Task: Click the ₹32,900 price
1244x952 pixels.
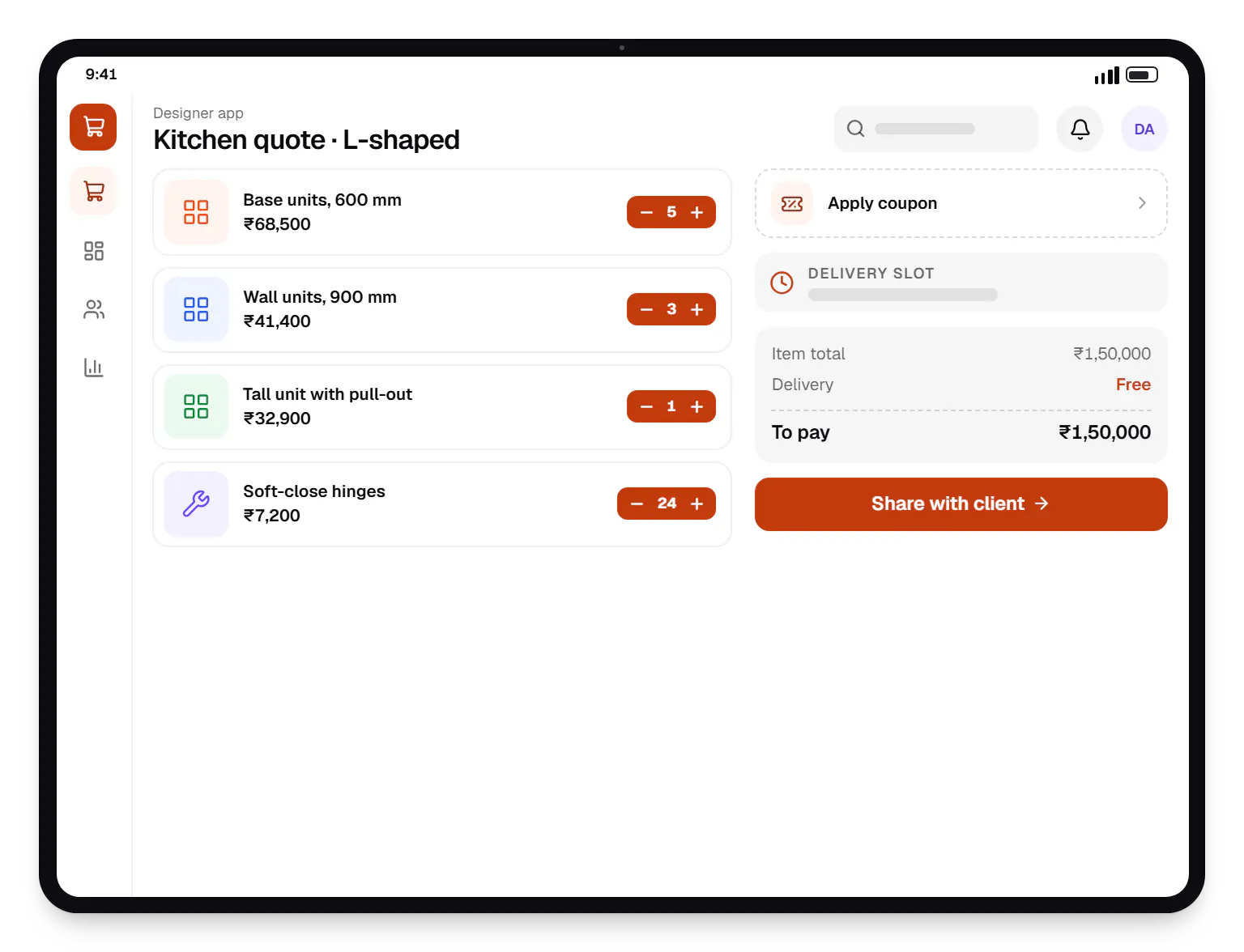Action: (277, 419)
